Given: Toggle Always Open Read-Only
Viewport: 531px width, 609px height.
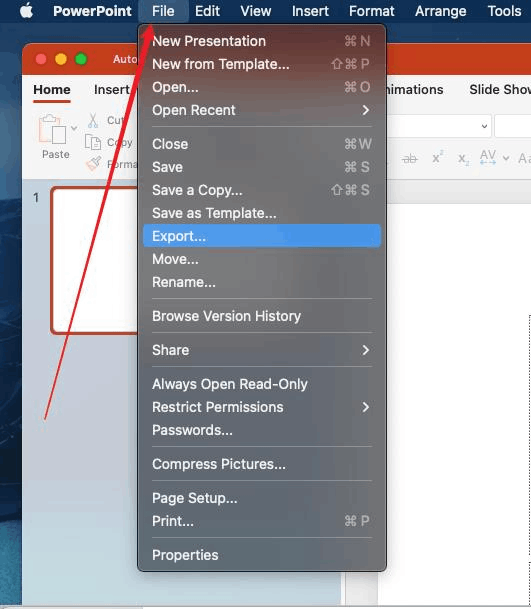Looking at the screenshot, I should click(x=261, y=384).
